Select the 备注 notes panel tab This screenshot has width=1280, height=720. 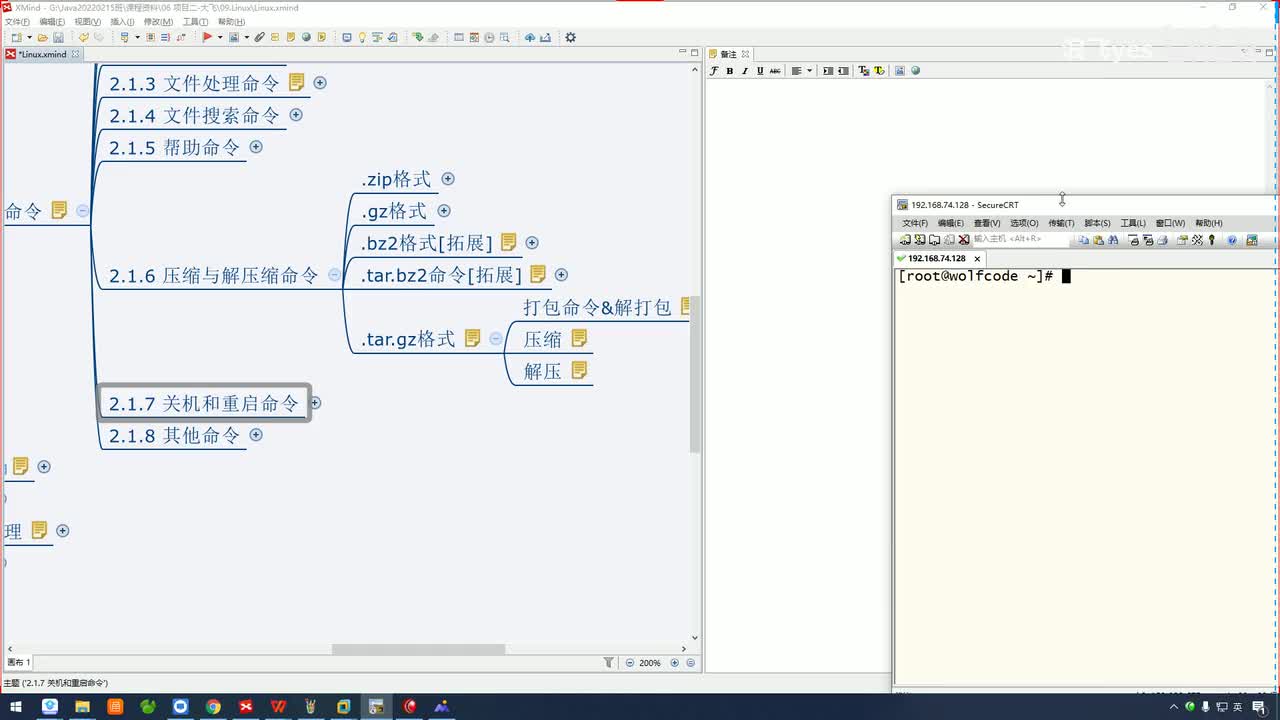728,54
